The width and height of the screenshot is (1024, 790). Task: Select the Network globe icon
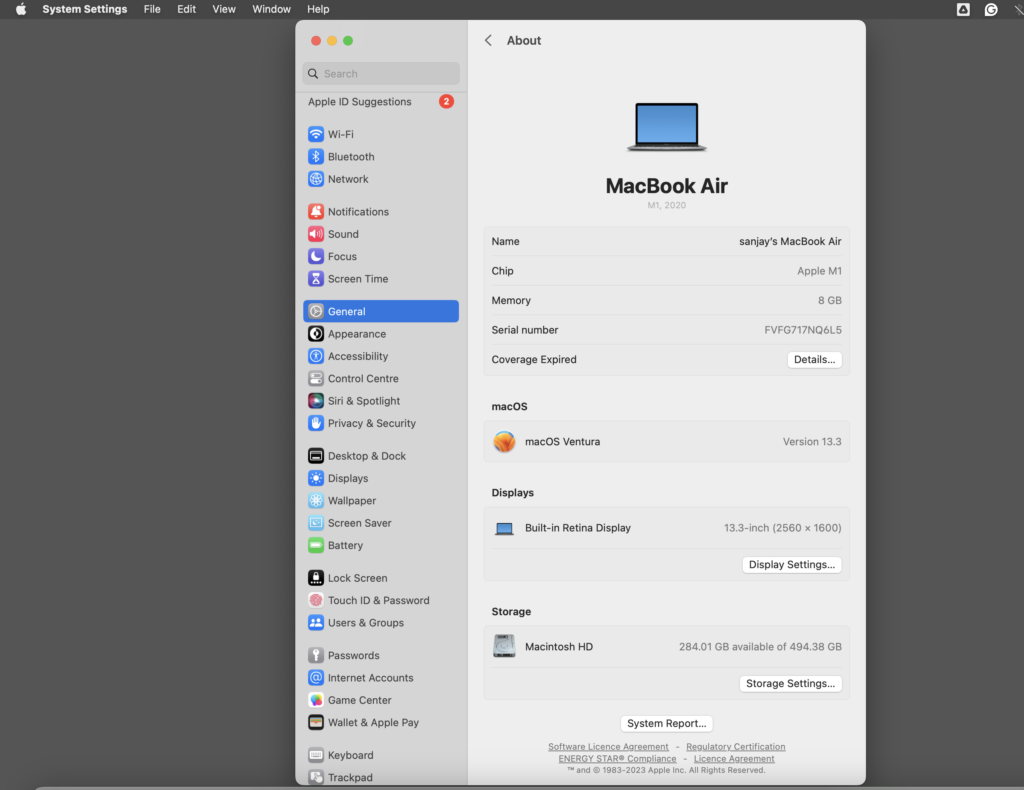point(316,179)
